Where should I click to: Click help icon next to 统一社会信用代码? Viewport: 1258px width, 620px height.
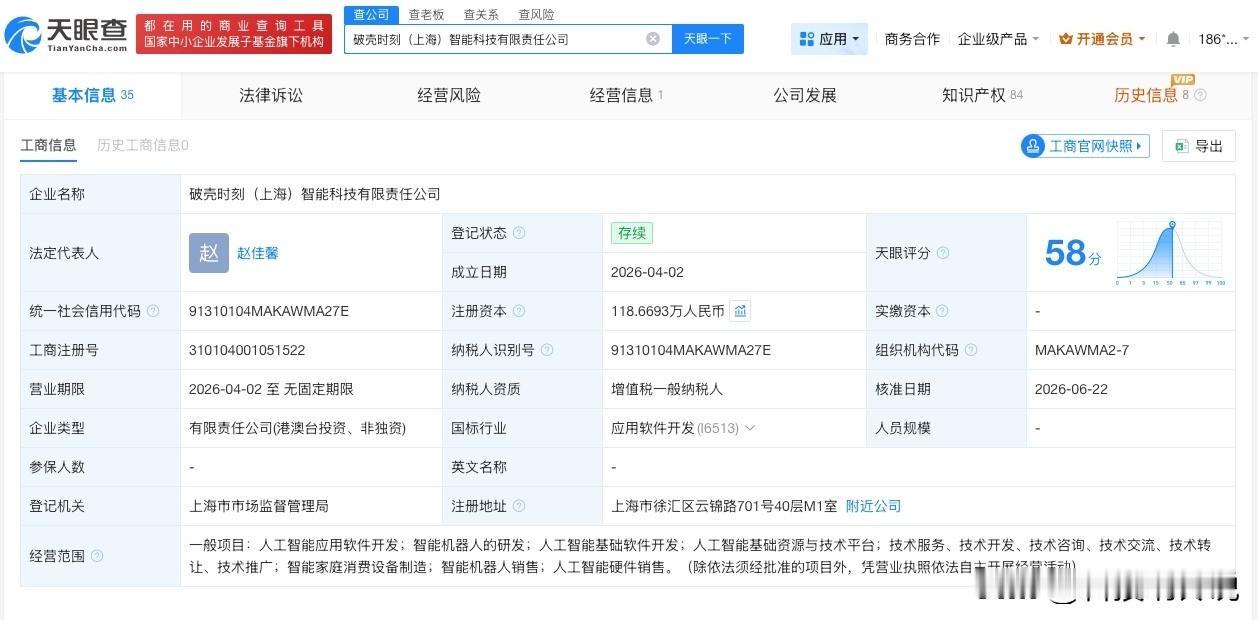[x=153, y=311]
